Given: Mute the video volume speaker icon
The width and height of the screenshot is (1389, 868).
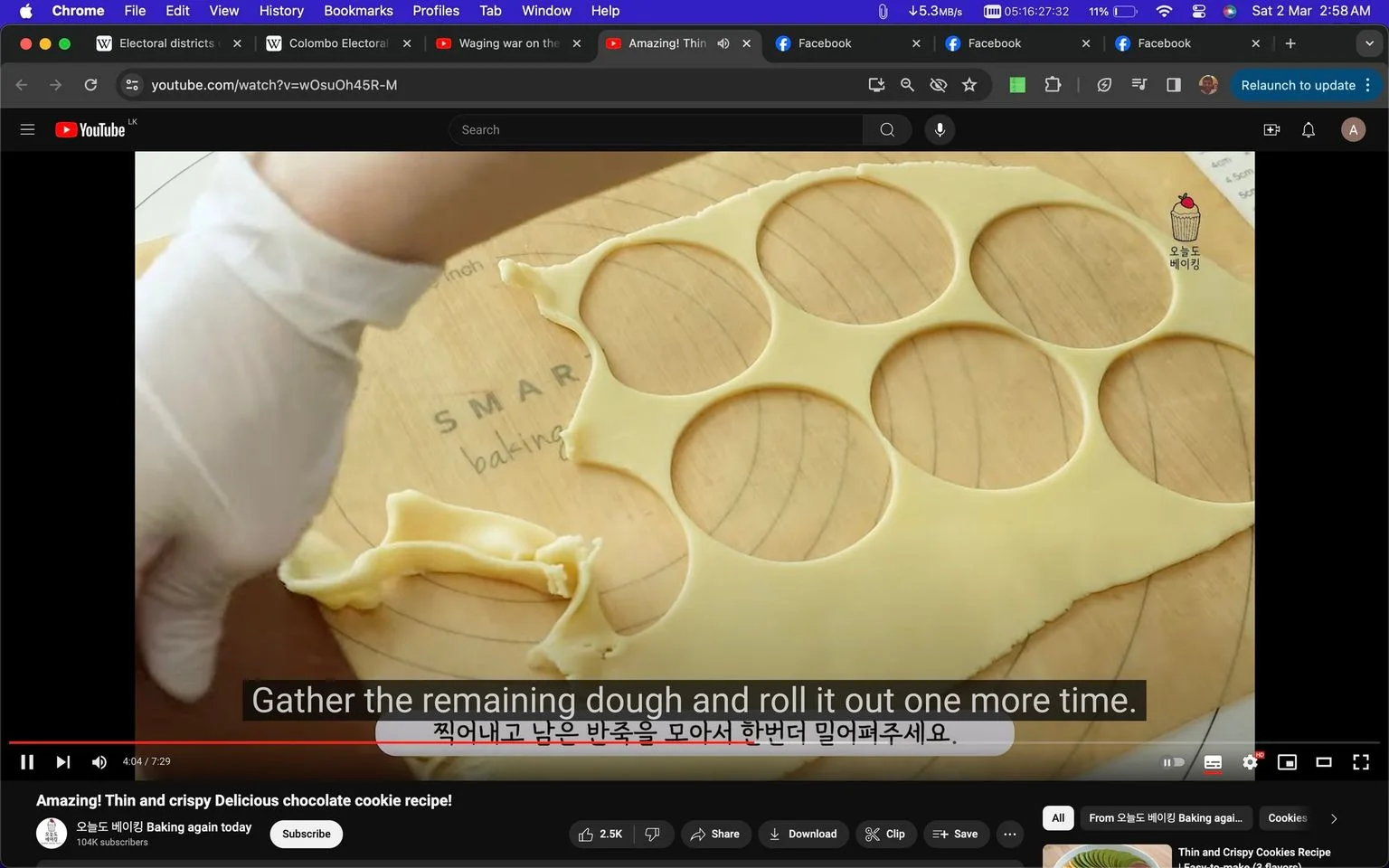Looking at the screenshot, I should 99,762.
